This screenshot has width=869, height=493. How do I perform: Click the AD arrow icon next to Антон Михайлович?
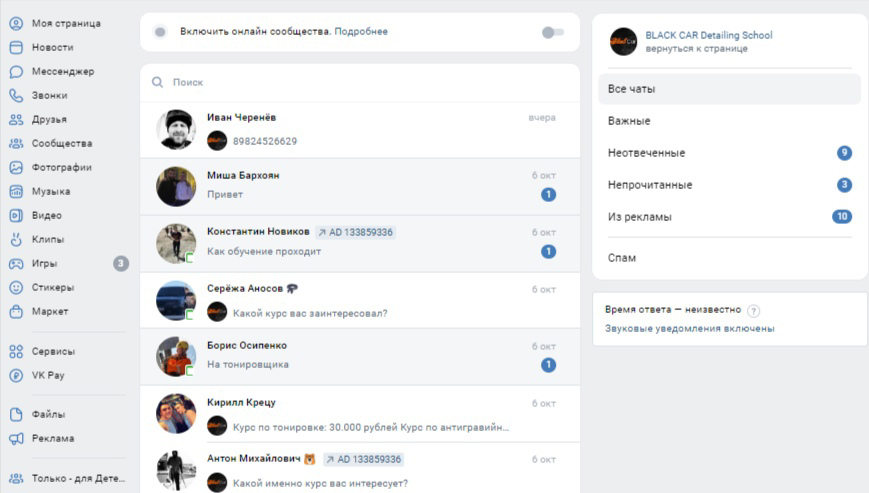click(x=330, y=459)
